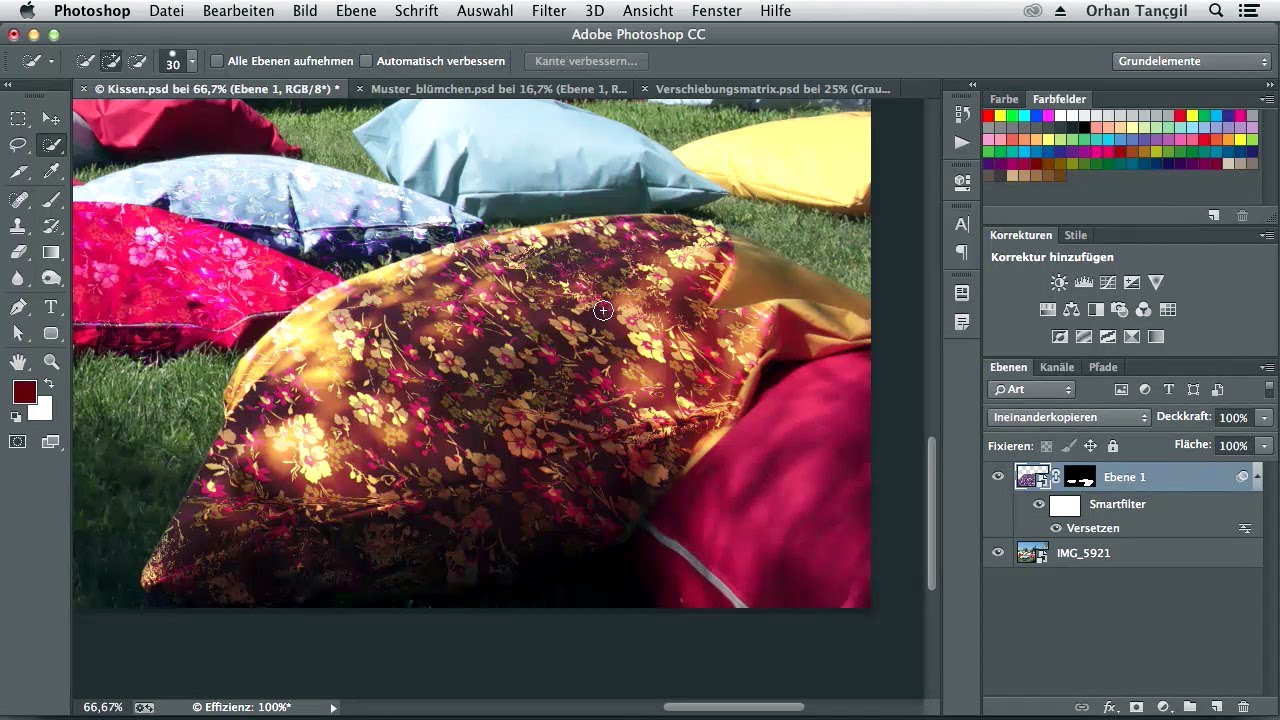
Task: Switch to the Stile tab
Action: pyautogui.click(x=1076, y=235)
